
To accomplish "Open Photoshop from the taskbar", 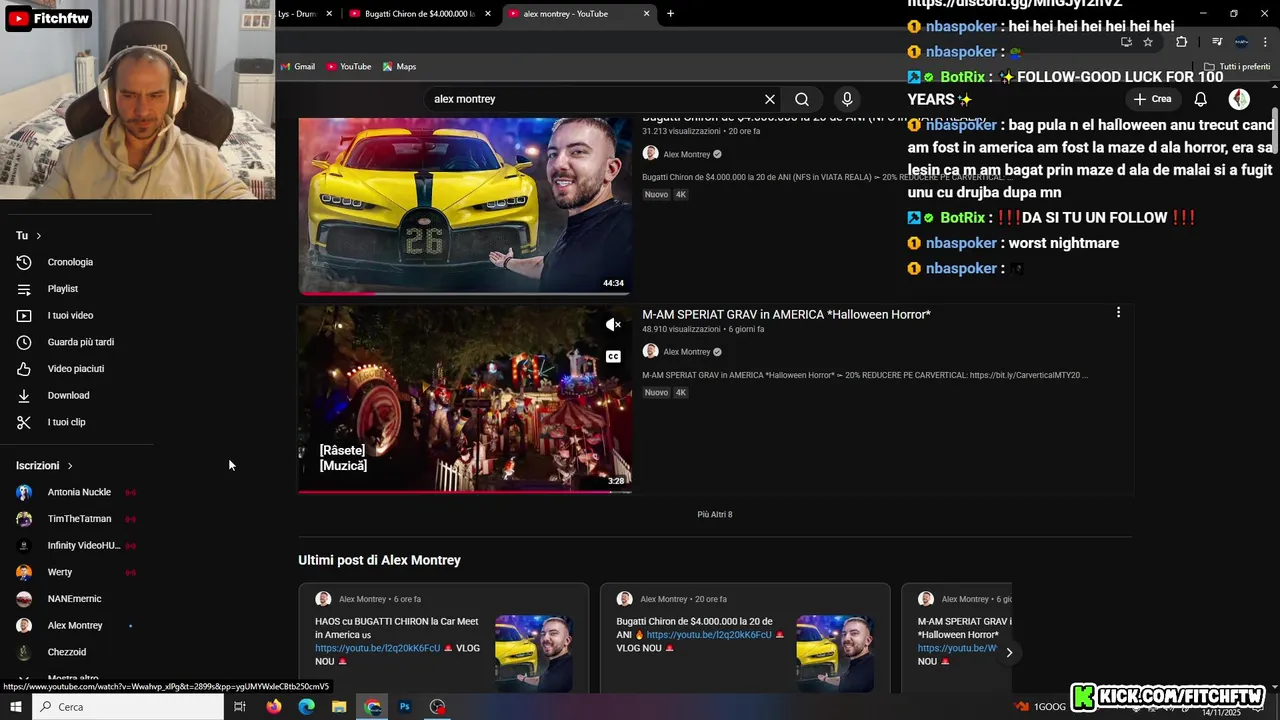I will (405, 706).
